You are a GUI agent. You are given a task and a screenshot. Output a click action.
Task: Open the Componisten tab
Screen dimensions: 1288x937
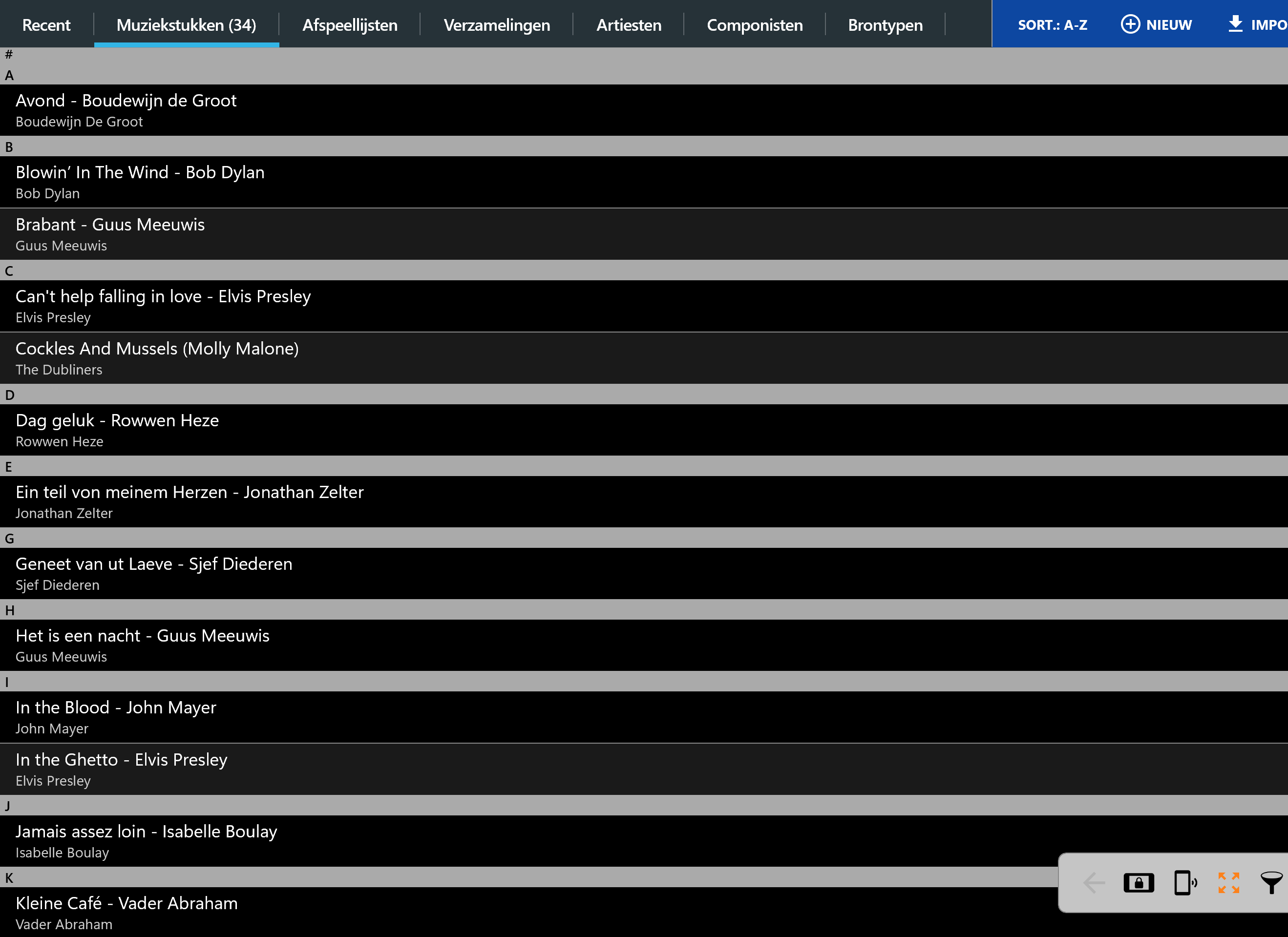pyautogui.click(x=755, y=24)
